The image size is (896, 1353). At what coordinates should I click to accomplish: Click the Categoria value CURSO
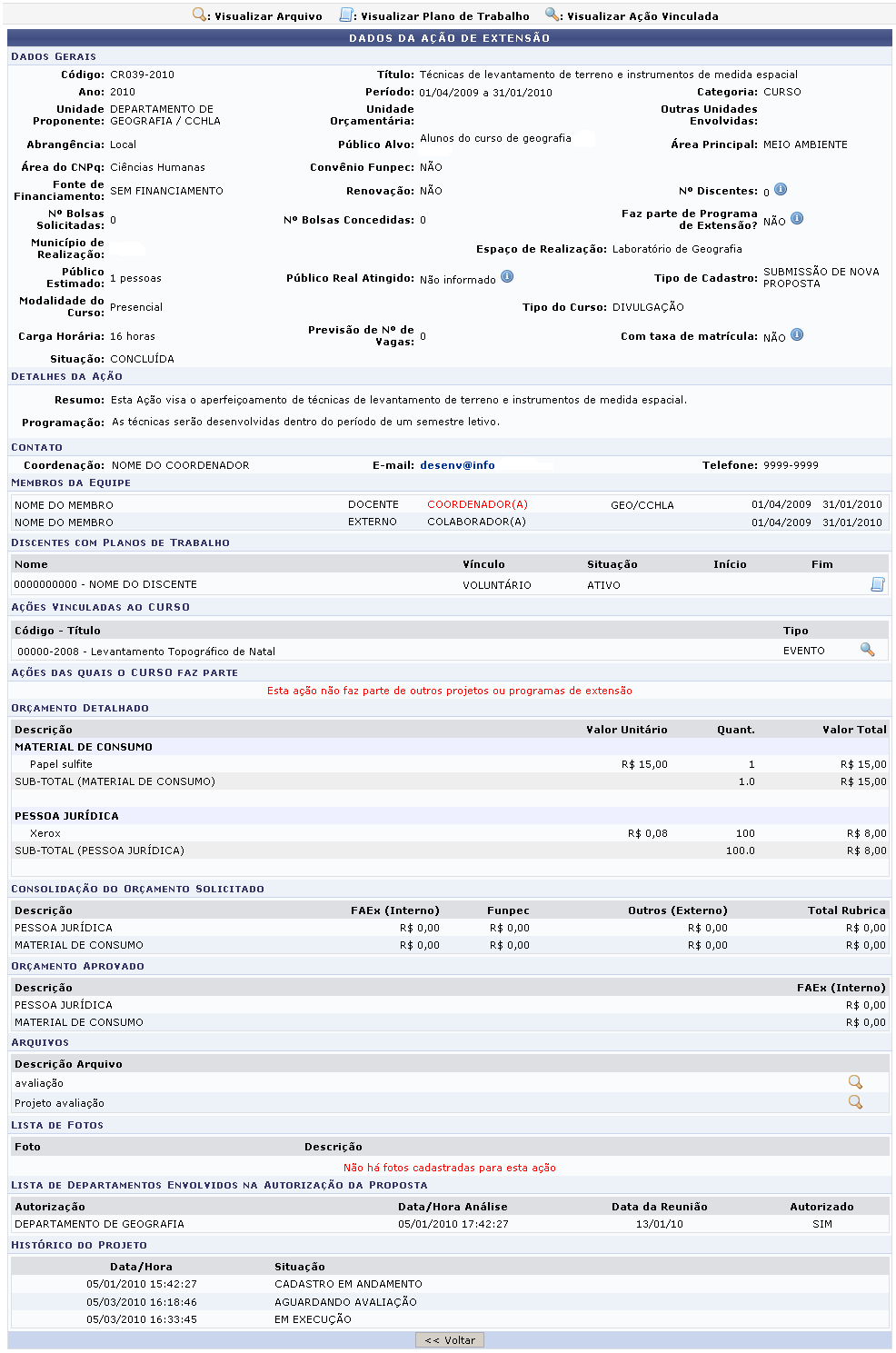[782, 92]
